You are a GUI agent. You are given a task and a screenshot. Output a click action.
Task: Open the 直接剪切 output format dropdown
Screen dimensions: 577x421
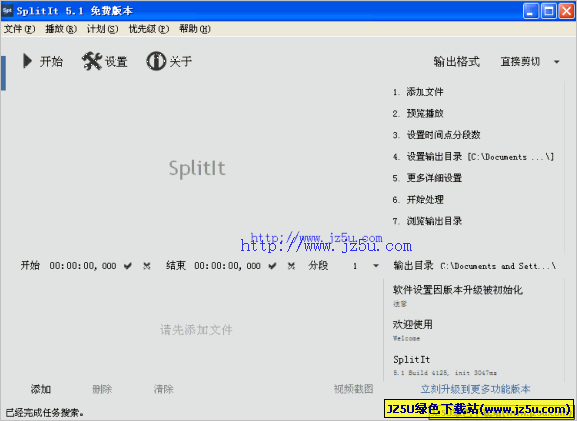pyautogui.click(x=530, y=61)
